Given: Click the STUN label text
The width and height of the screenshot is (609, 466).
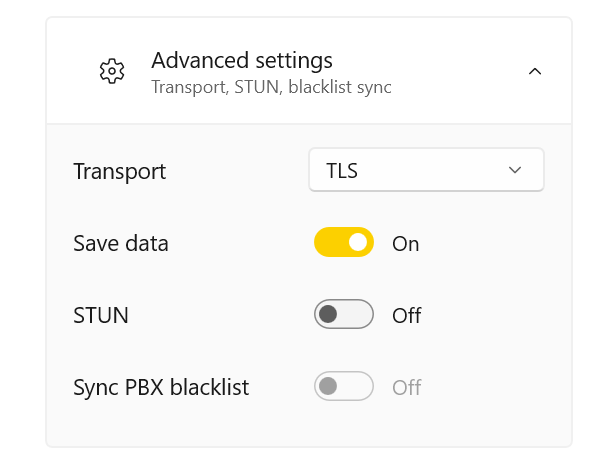Looking at the screenshot, I should coord(101,315).
